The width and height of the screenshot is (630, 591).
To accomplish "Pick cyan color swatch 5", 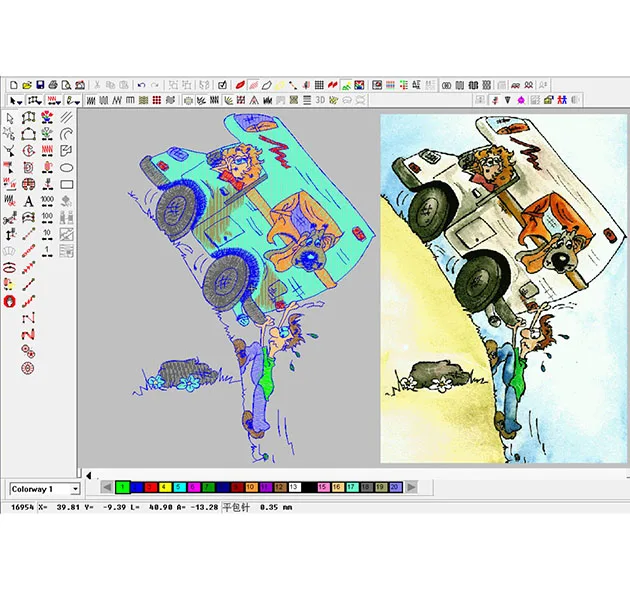I will pyautogui.click(x=179, y=487).
